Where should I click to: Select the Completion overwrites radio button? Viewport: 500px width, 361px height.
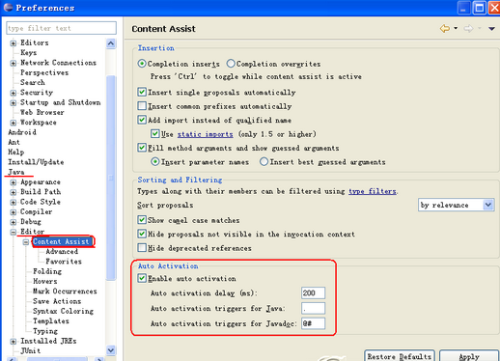(x=231, y=64)
